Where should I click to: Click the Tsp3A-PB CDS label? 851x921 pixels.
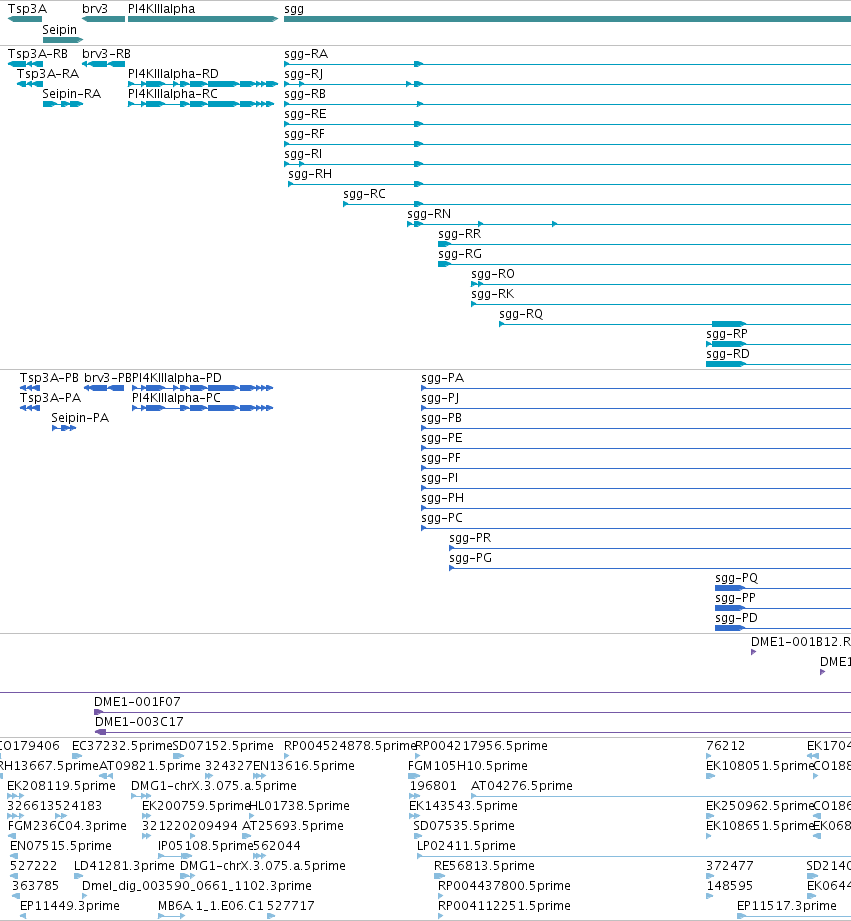tap(49, 378)
